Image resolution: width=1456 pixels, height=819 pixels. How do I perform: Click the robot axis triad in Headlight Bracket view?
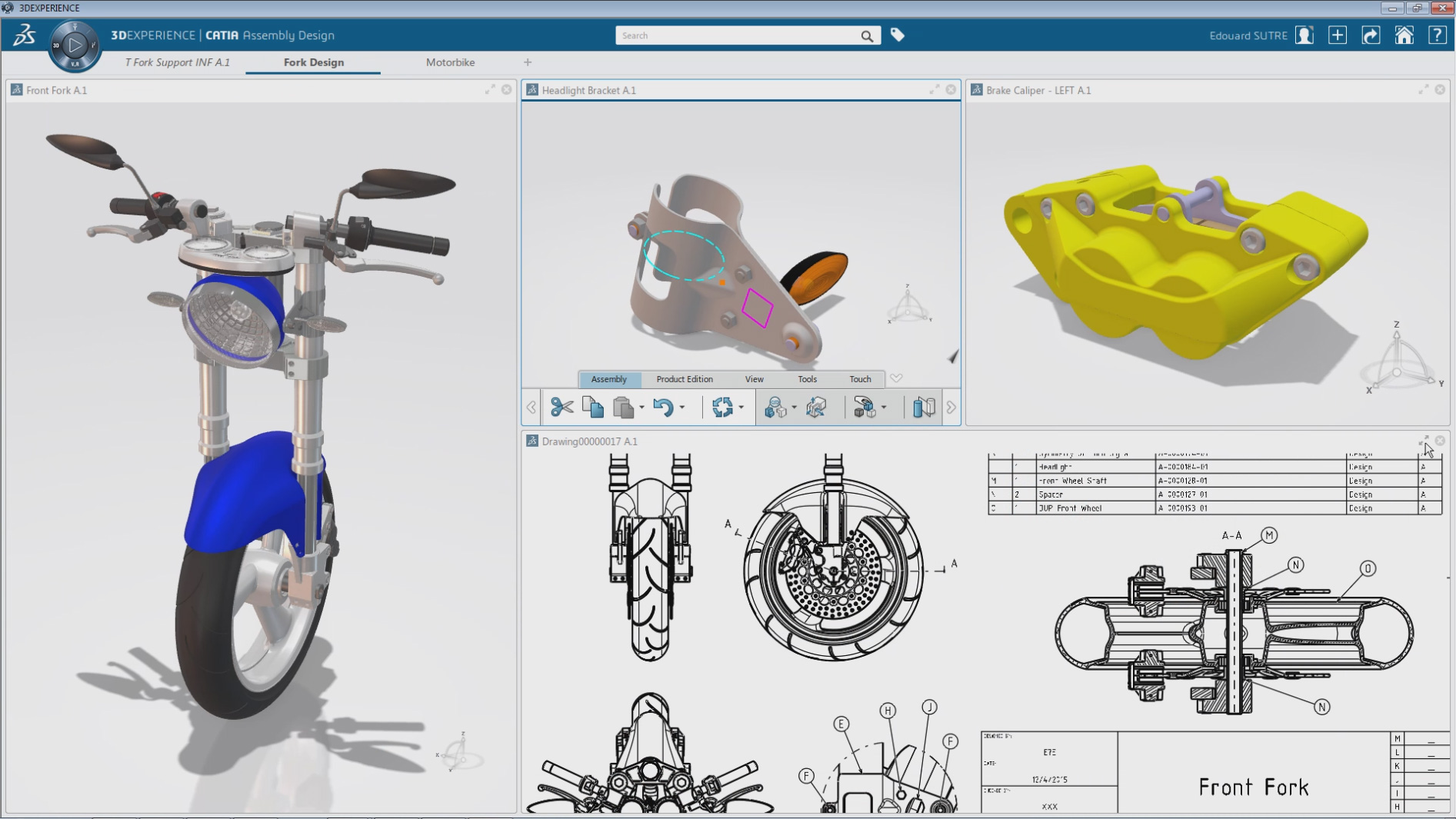(908, 305)
